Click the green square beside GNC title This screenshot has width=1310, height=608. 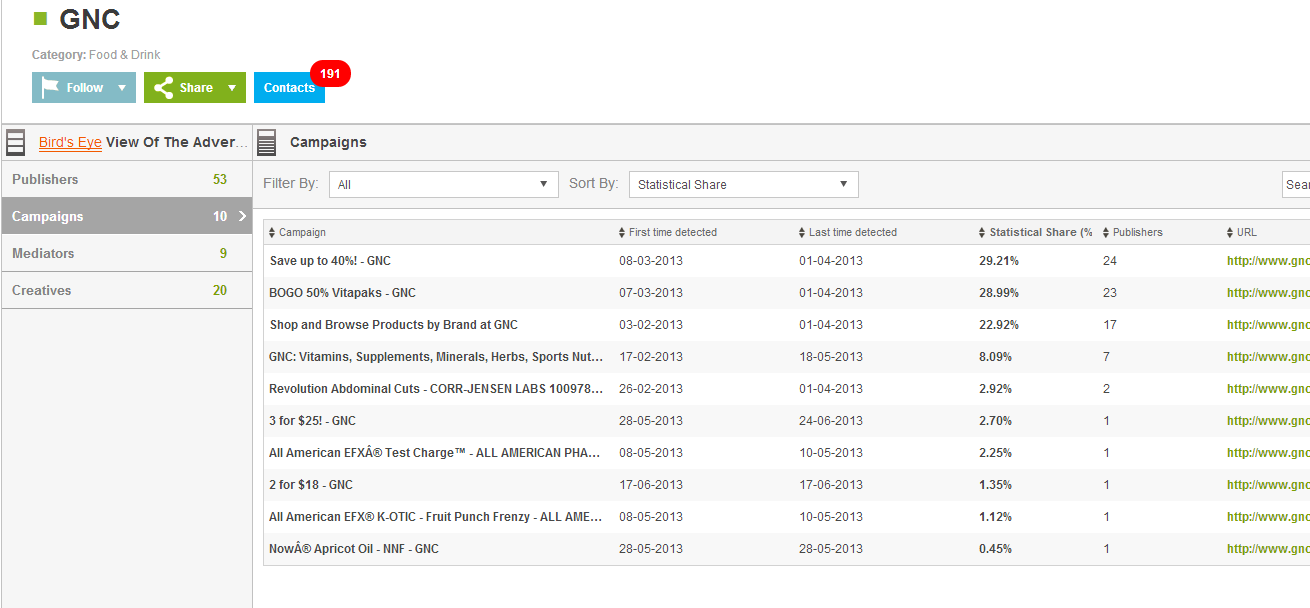coord(41,18)
